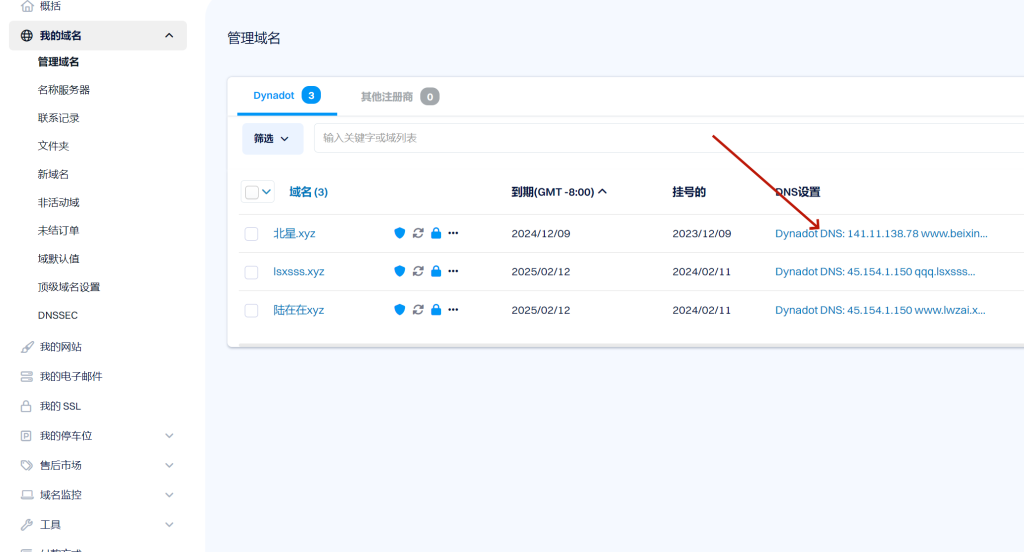Open 非活动域 in sidebar
Image resolution: width=1024 pixels, height=552 pixels.
(x=58, y=203)
